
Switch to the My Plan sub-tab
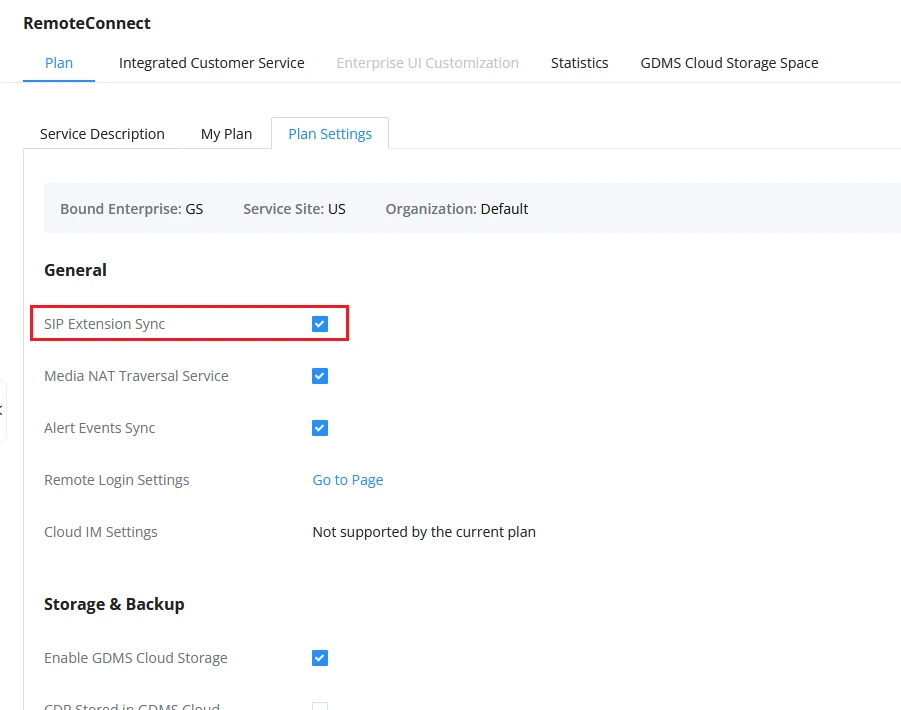point(226,134)
